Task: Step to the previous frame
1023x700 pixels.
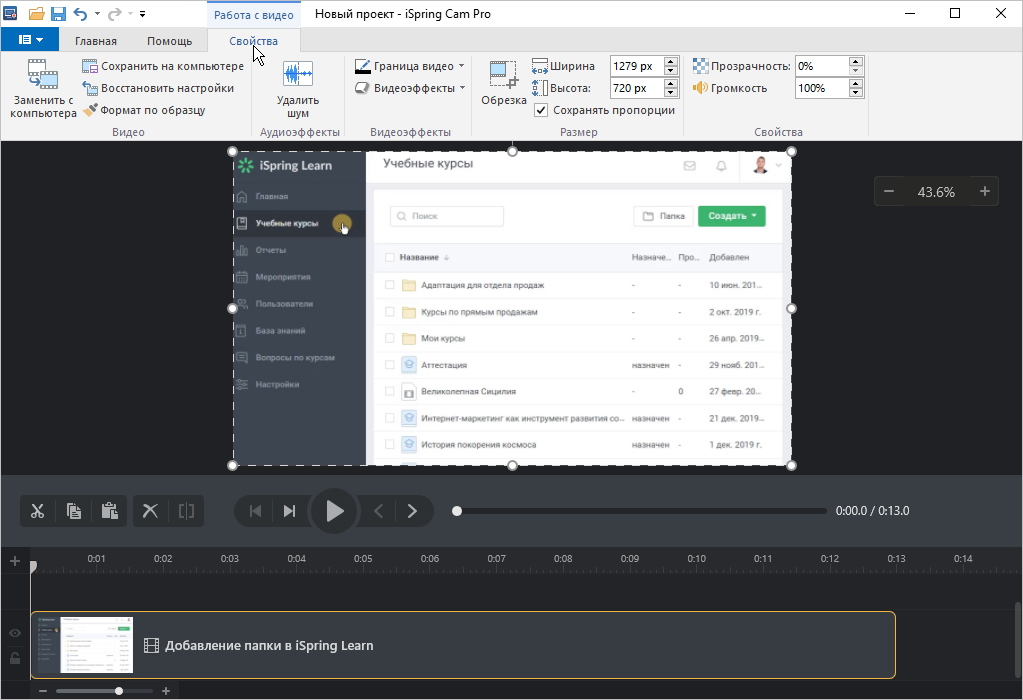Action: pos(378,511)
